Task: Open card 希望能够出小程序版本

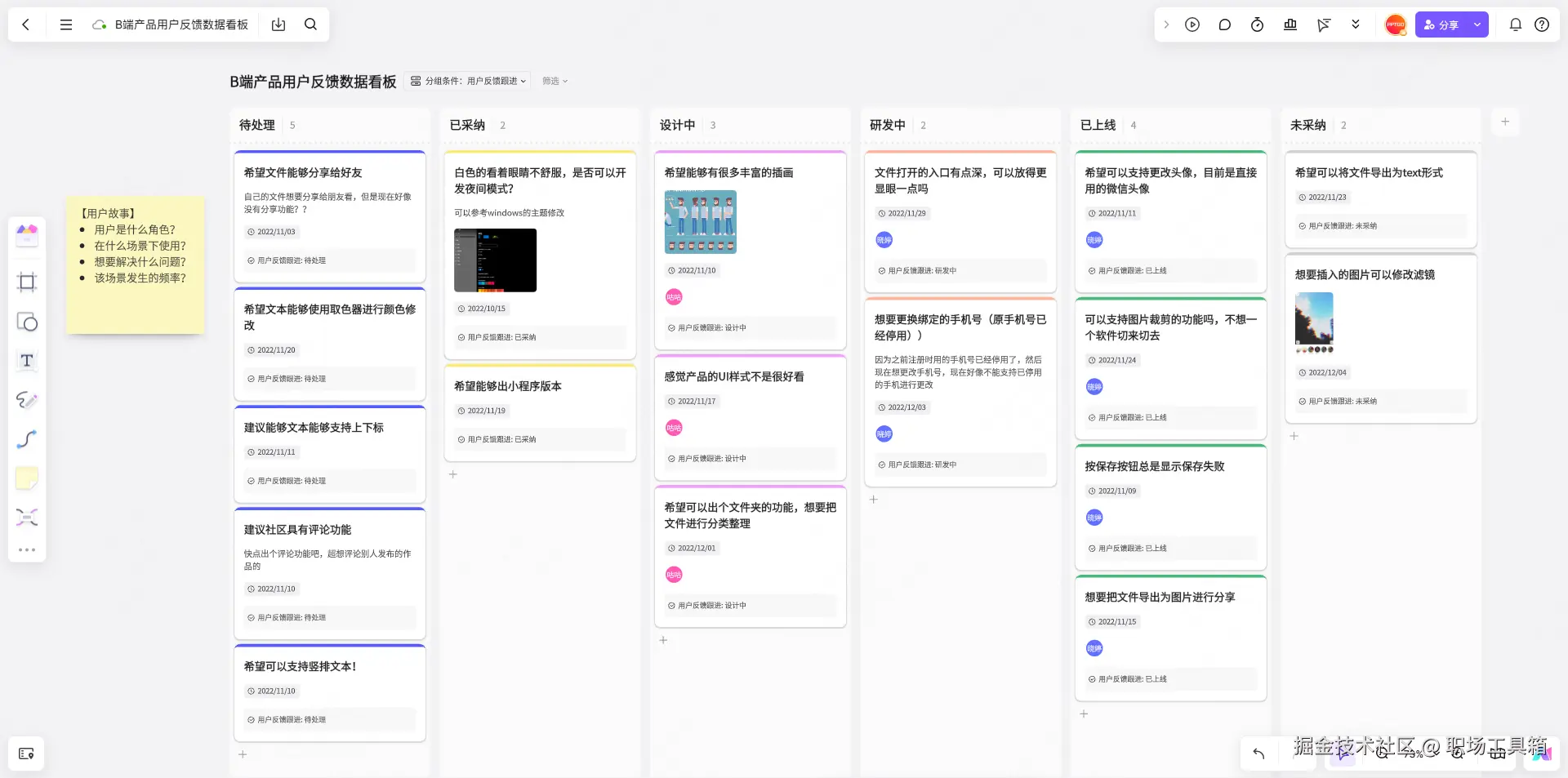Action: [x=540, y=412]
